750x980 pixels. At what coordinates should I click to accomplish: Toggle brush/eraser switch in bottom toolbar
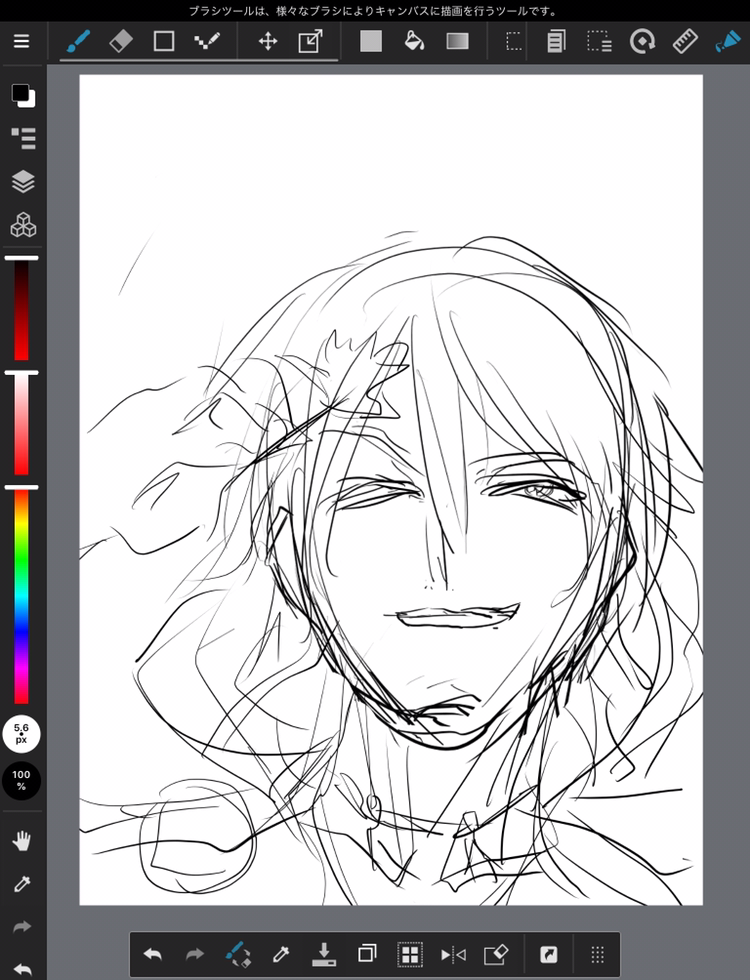point(238,954)
